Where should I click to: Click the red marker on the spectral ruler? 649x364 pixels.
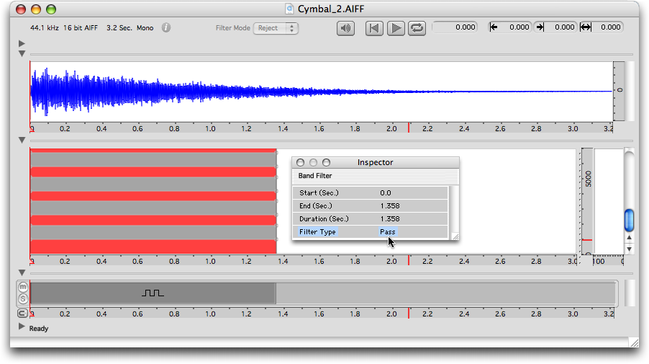409,260
